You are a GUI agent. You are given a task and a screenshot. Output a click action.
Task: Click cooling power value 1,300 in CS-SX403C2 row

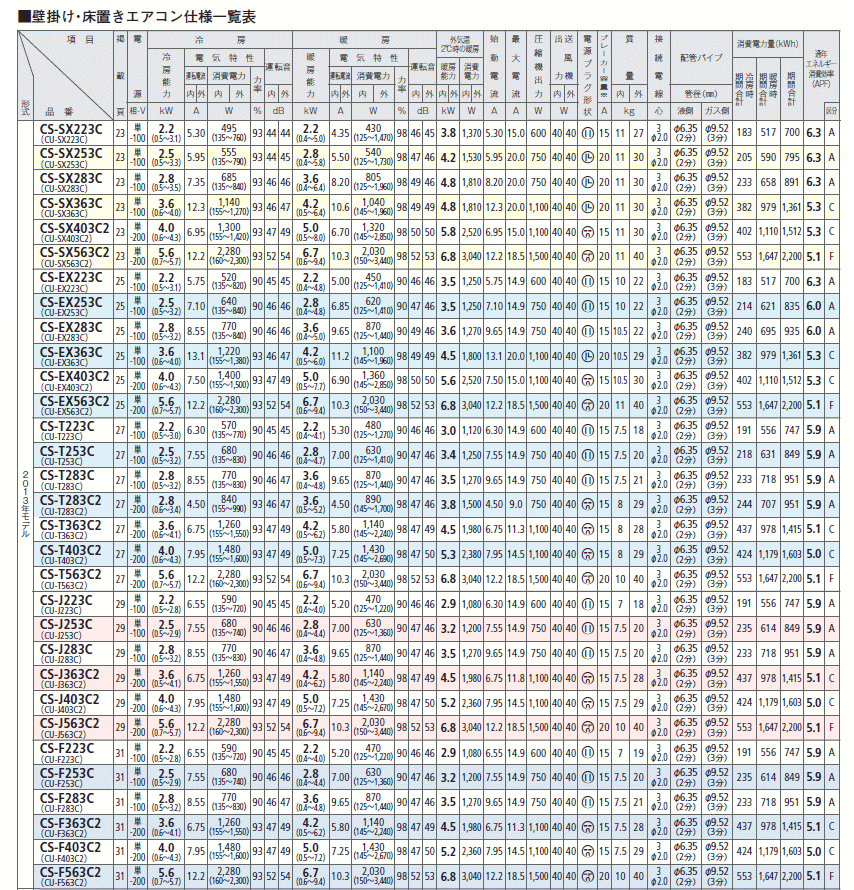pos(229,227)
